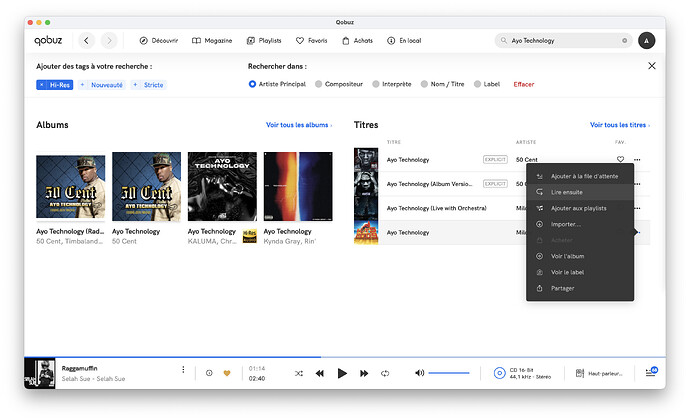This screenshot has width=690, height=420.
Task: Click the red Effacer link
Action: [524, 84]
